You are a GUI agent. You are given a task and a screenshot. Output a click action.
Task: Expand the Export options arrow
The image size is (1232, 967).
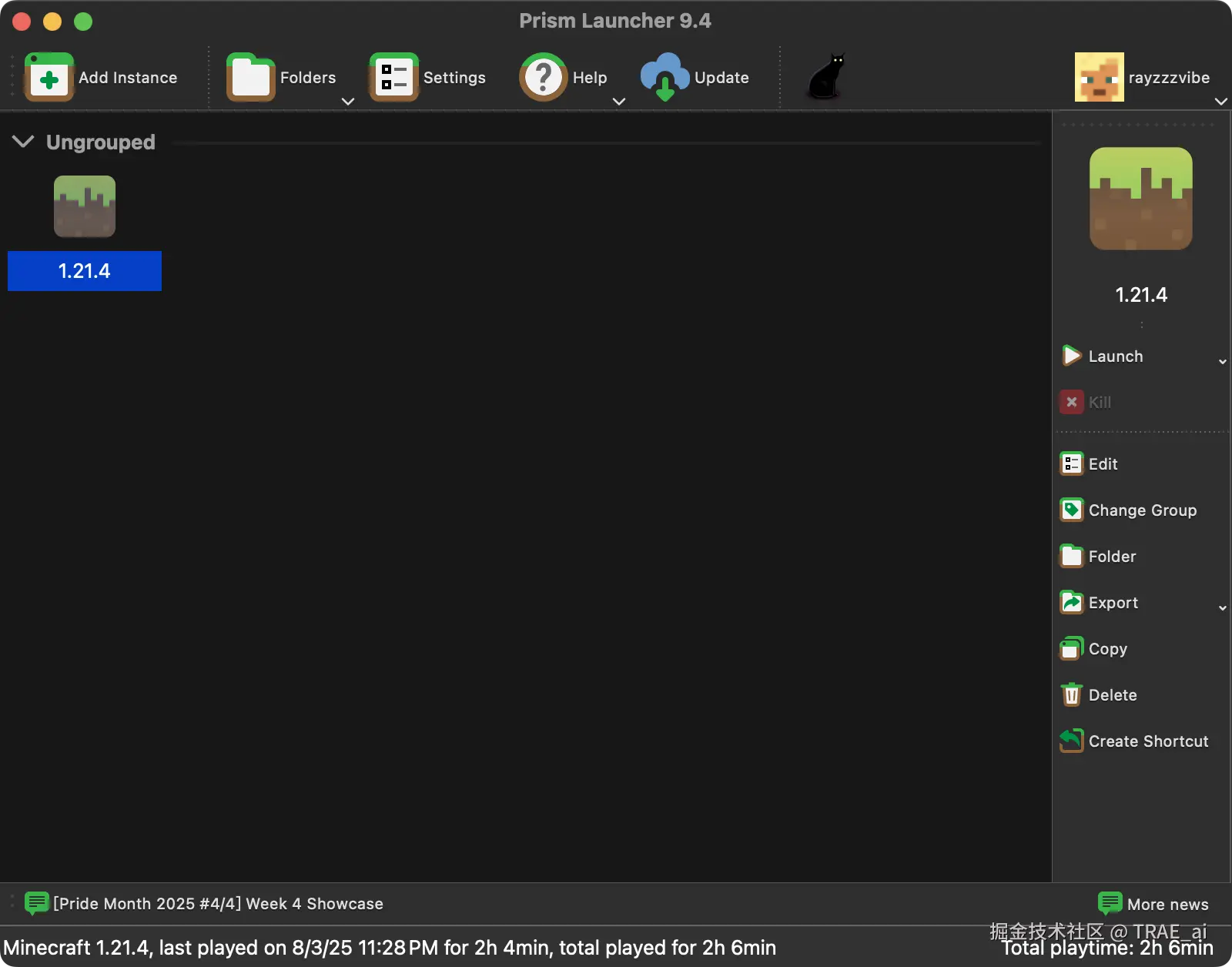coord(1223,608)
